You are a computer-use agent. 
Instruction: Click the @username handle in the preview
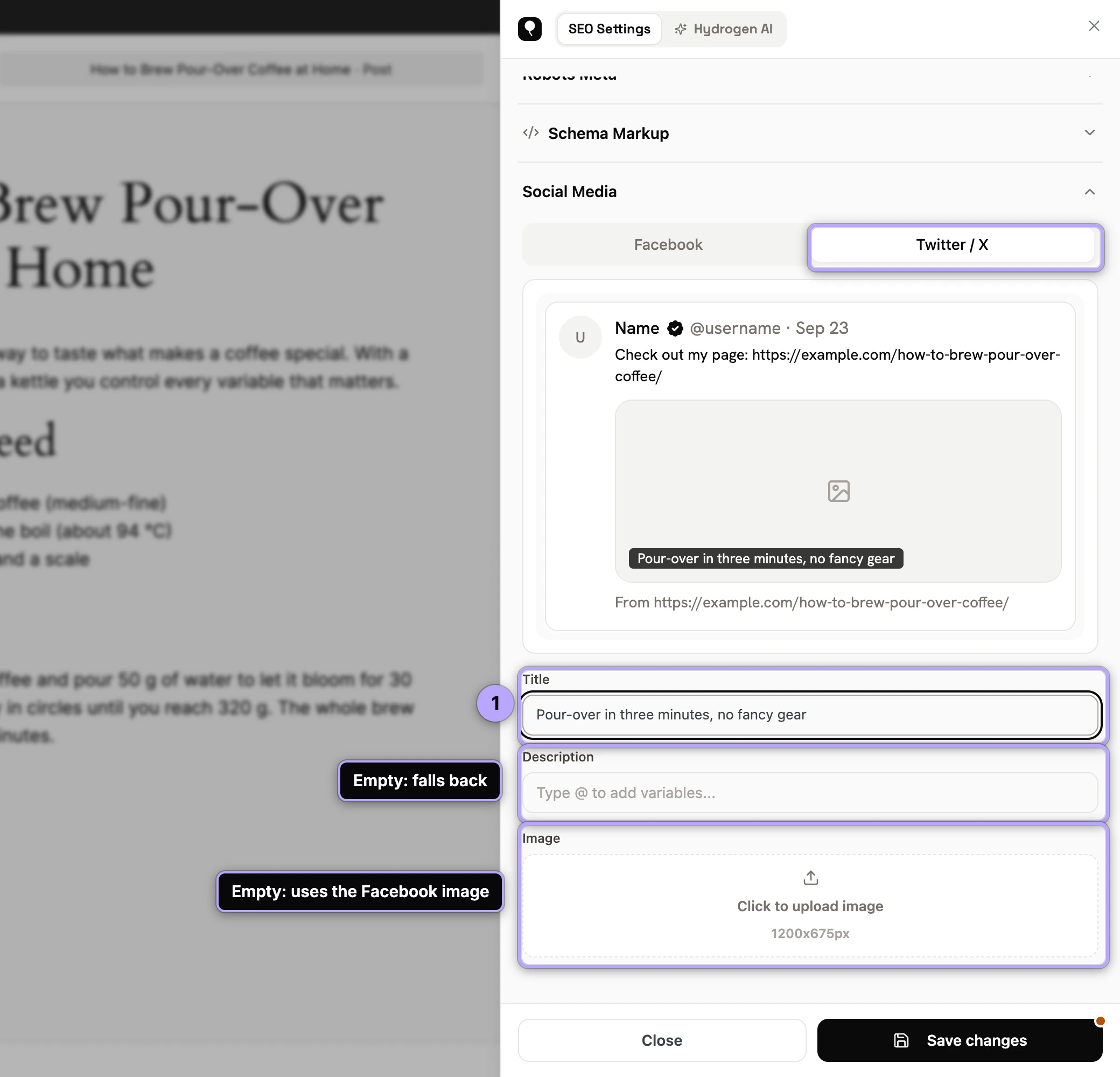[x=735, y=328]
